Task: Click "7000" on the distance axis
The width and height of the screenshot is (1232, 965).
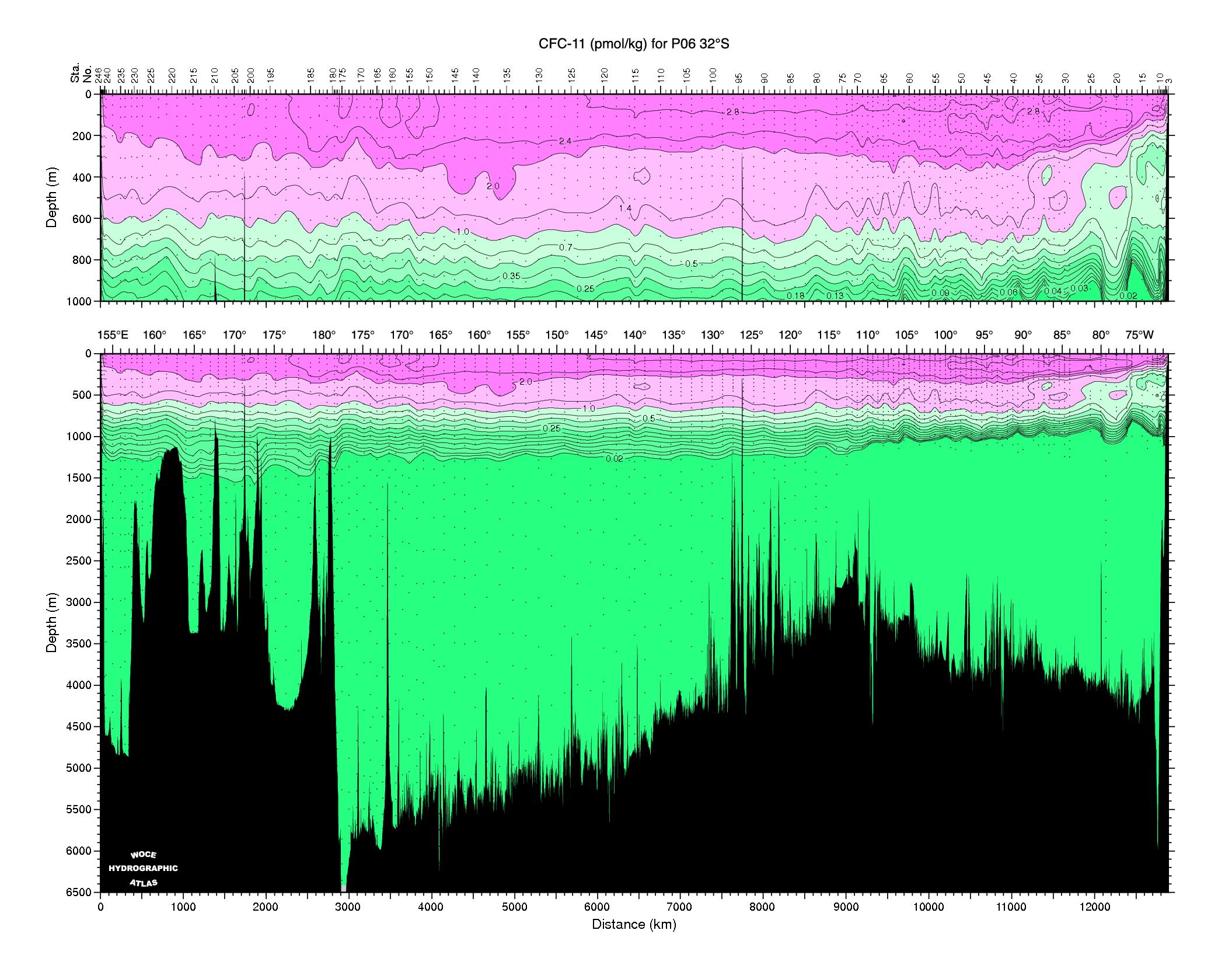Action: 680,907
